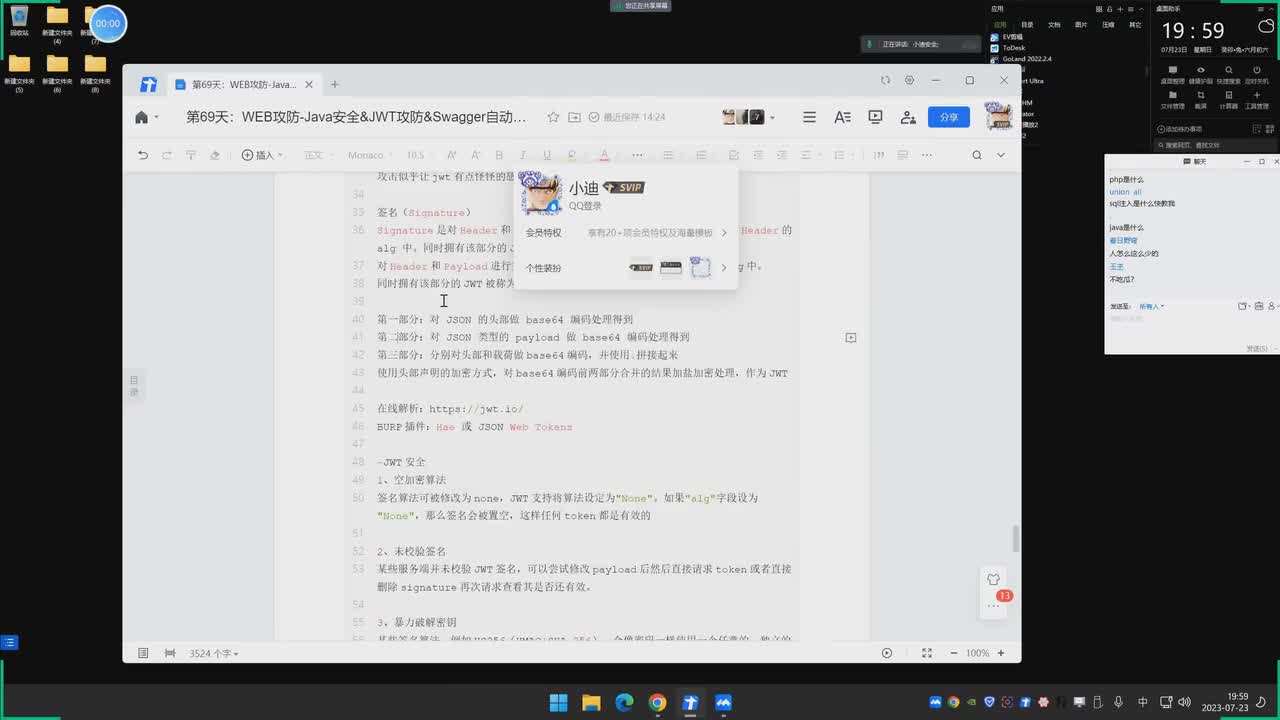The image size is (1280, 720).
Task: Open File Explorer from taskbar
Action: click(x=591, y=702)
